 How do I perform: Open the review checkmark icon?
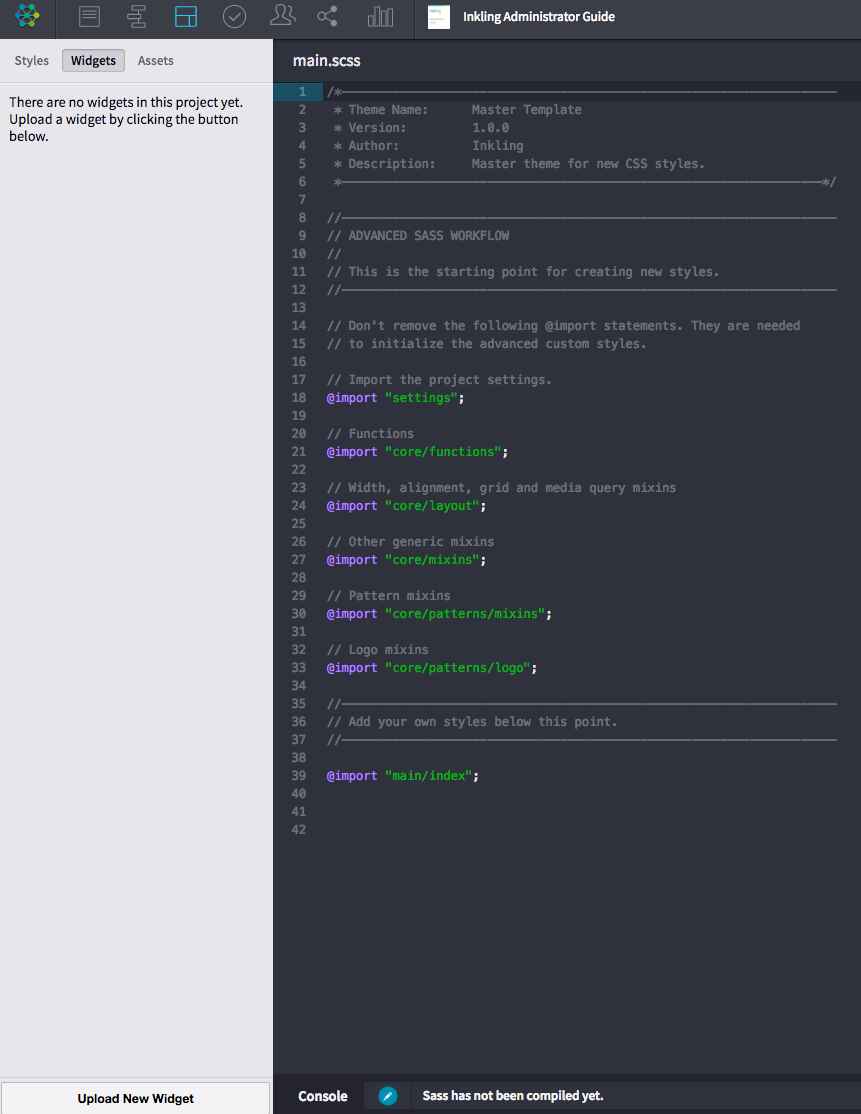[x=234, y=17]
